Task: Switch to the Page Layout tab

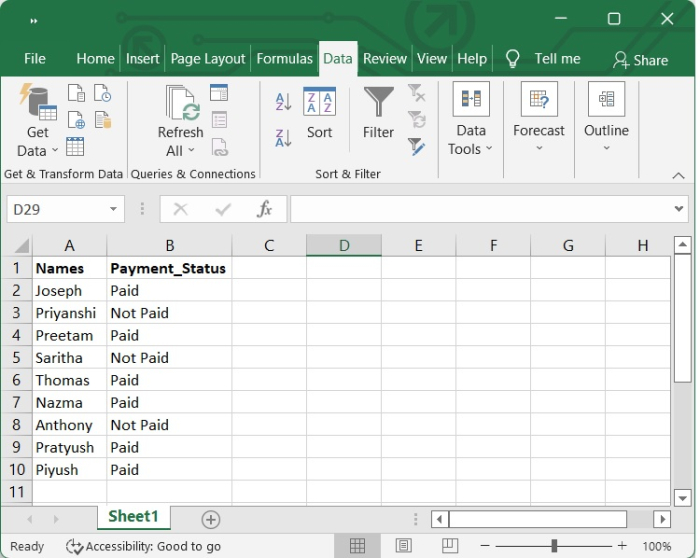Action: (x=208, y=58)
